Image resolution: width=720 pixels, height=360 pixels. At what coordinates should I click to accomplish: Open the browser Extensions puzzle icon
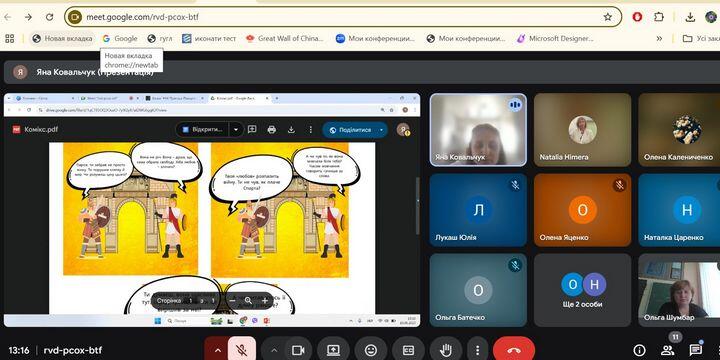(x=658, y=17)
